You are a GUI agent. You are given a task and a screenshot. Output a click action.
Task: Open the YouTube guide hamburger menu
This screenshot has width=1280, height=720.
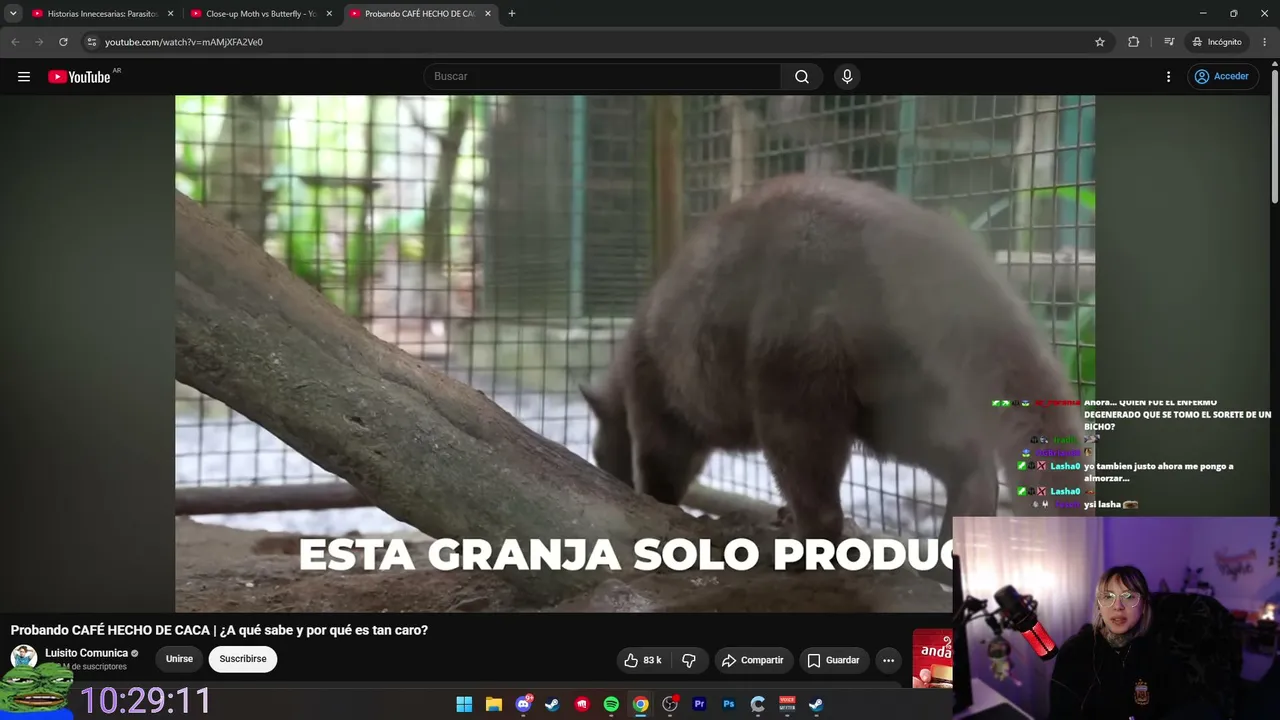pyautogui.click(x=24, y=77)
